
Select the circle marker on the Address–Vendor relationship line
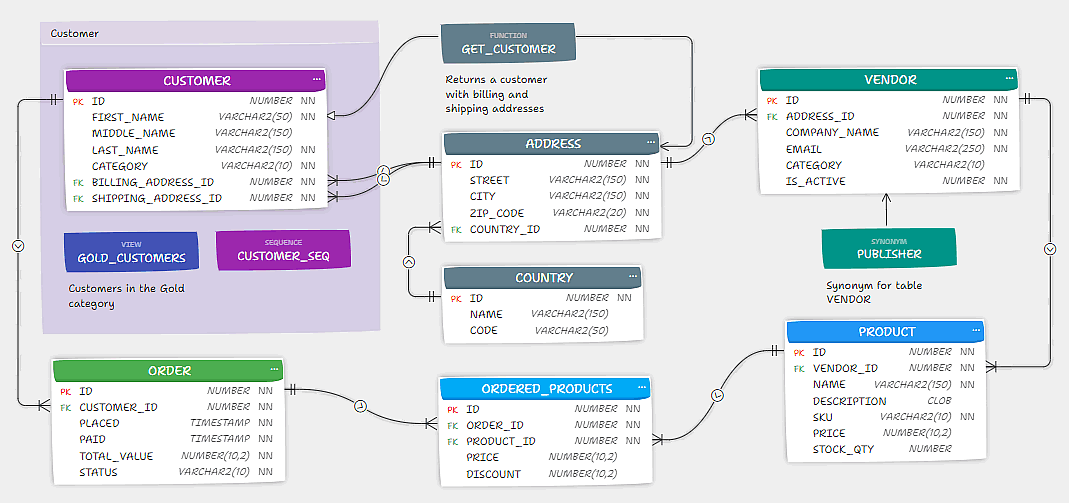(x=709, y=139)
